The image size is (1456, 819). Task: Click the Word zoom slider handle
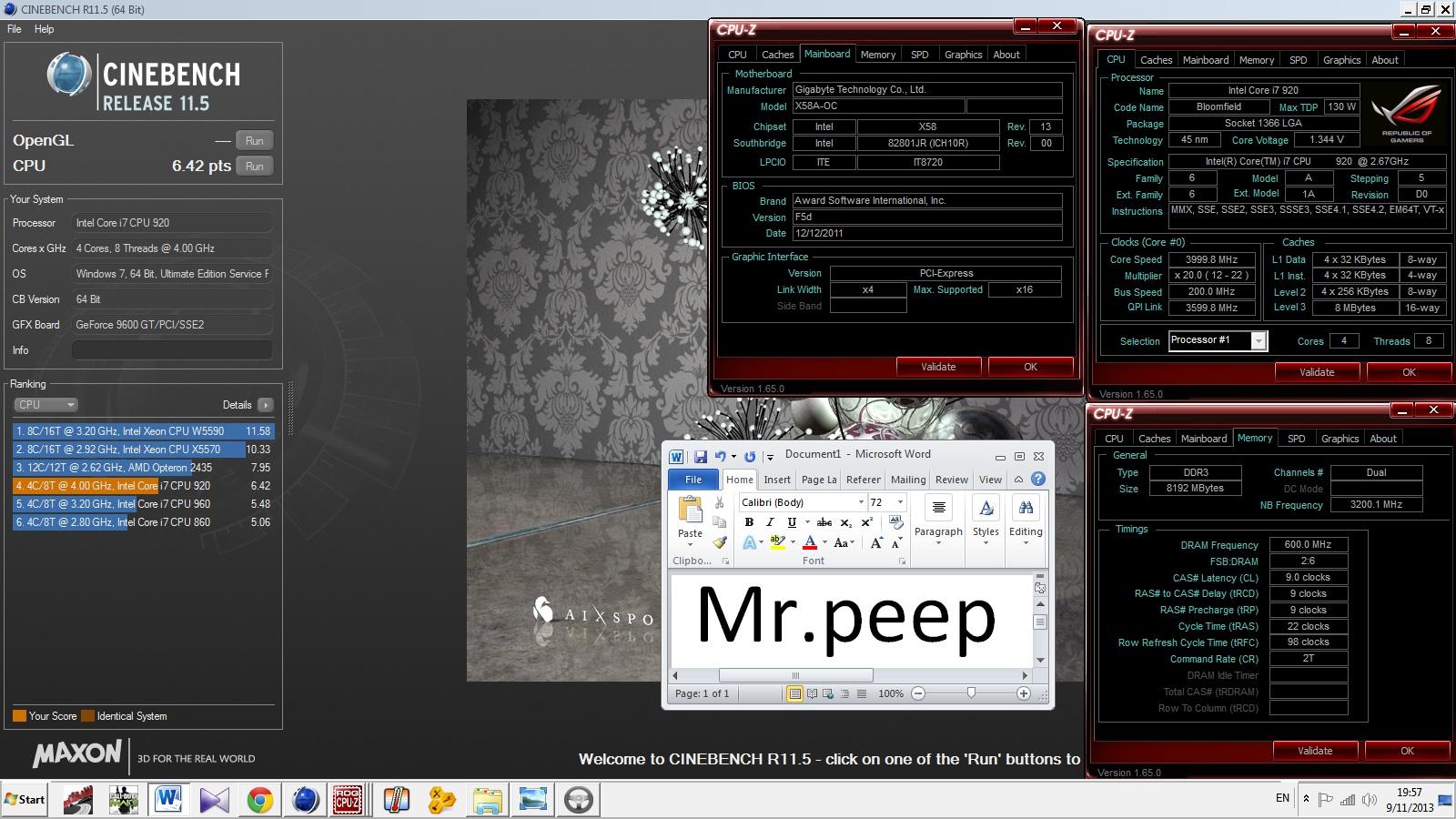971,693
